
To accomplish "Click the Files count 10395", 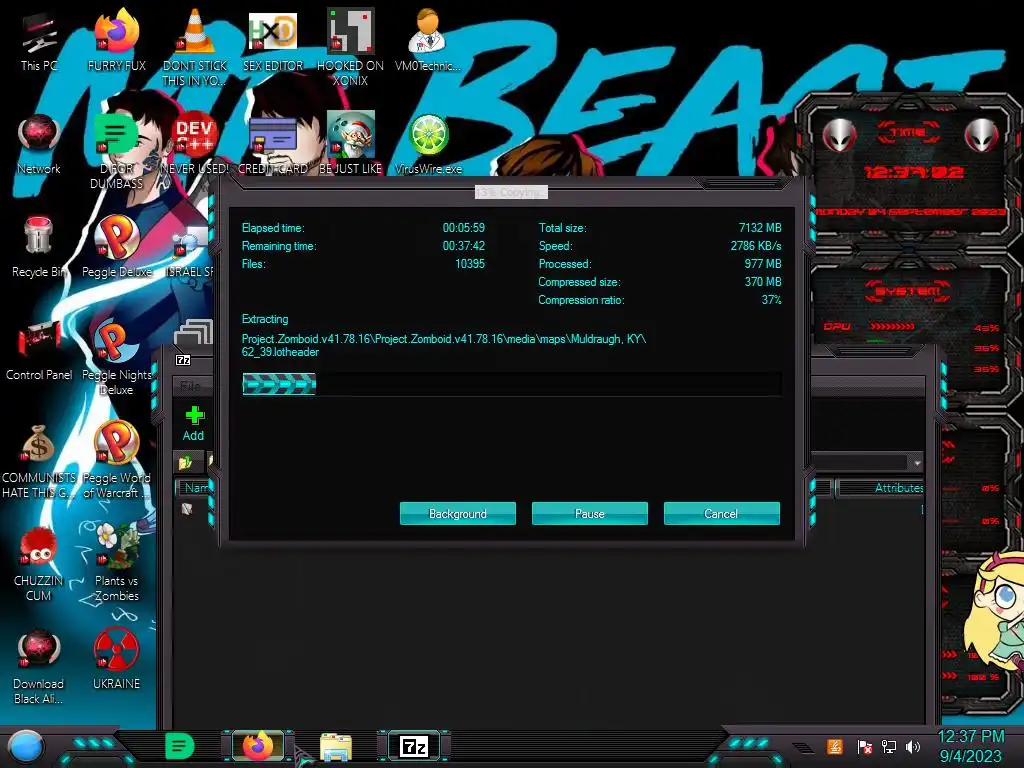I will coord(470,264).
